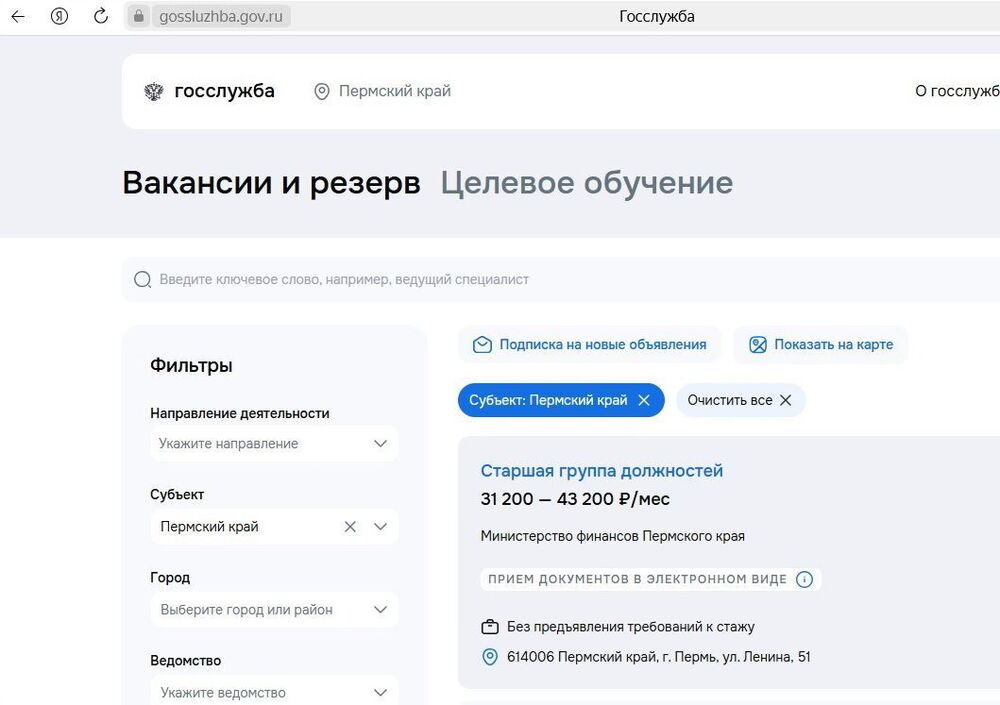Switch to Вакансии и резерв tab

271,183
